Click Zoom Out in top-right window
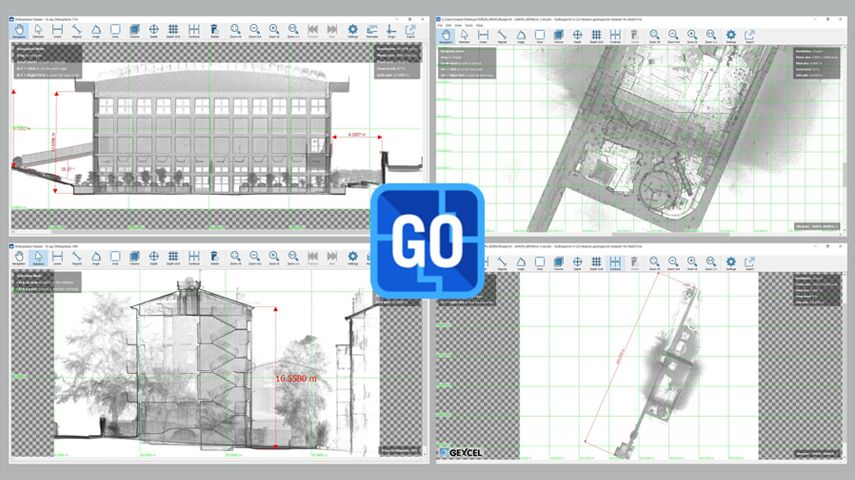The image size is (855, 480). (673, 36)
